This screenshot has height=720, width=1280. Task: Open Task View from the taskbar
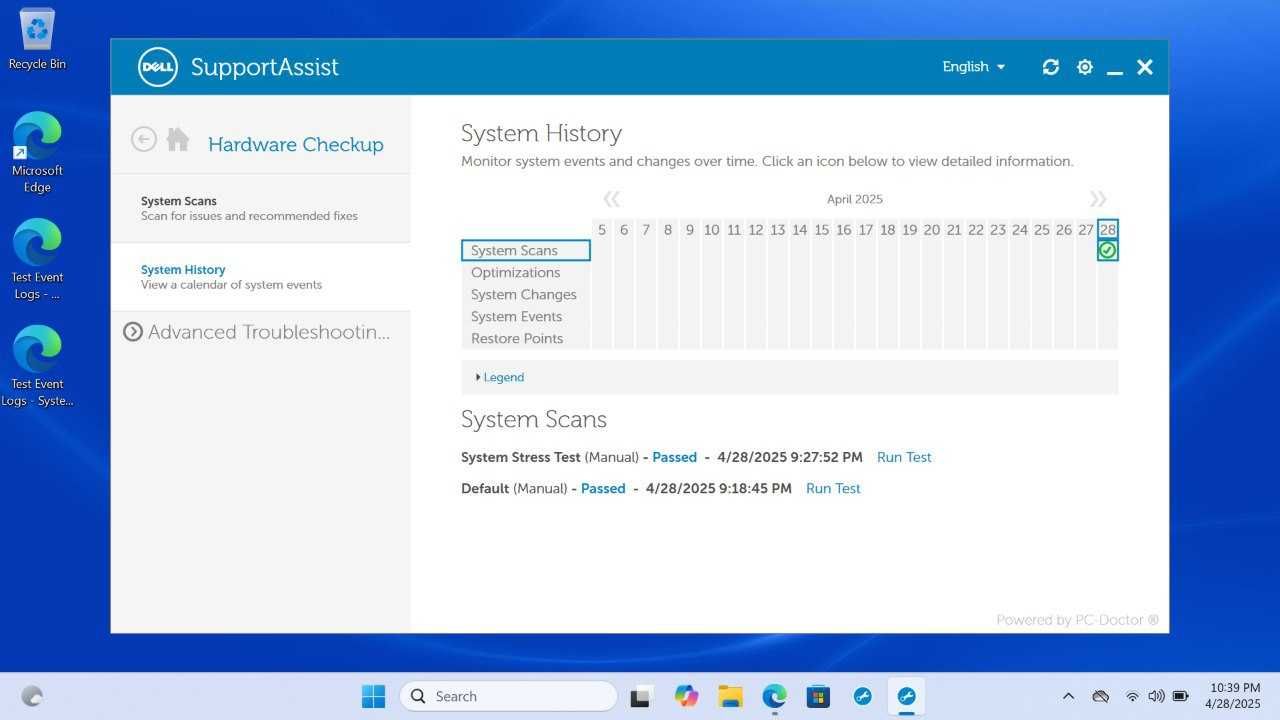pos(641,696)
